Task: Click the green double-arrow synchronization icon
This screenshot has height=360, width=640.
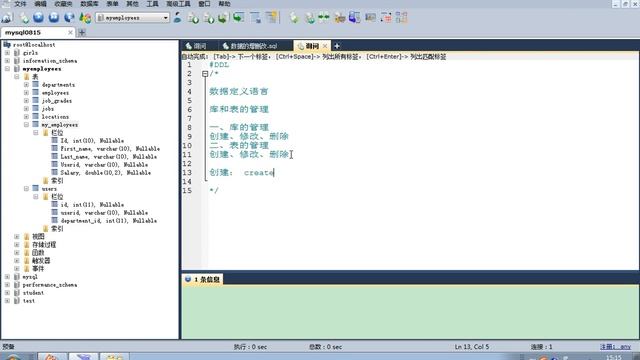Action: tap(324, 18)
